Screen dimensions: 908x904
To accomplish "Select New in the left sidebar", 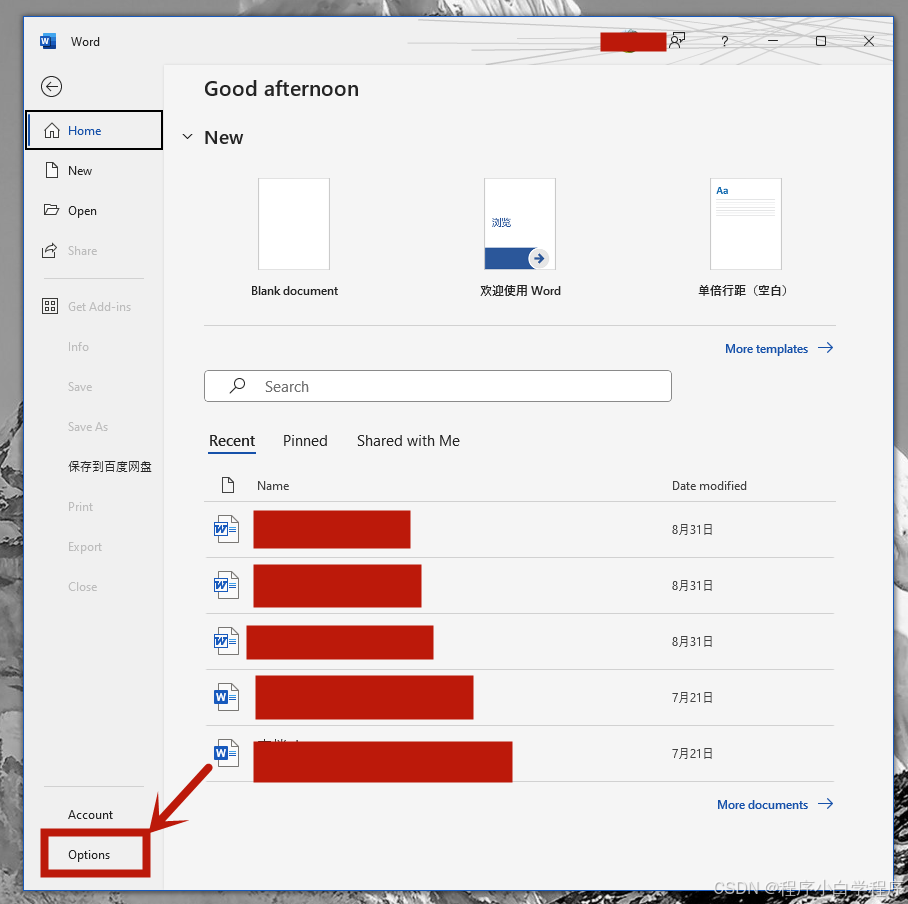I will click(94, 170).
